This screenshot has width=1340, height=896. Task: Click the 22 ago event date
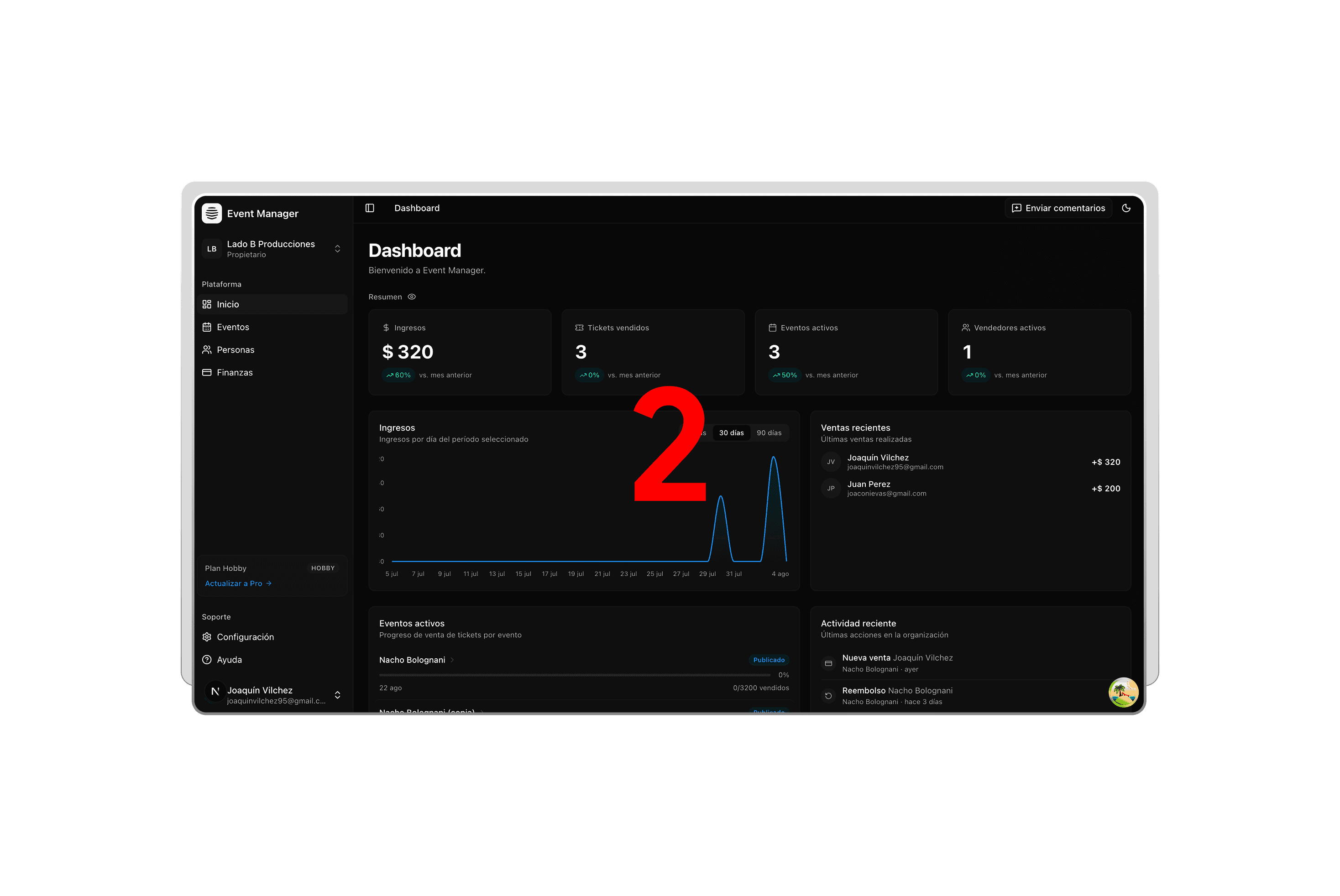tap(390, 688)
